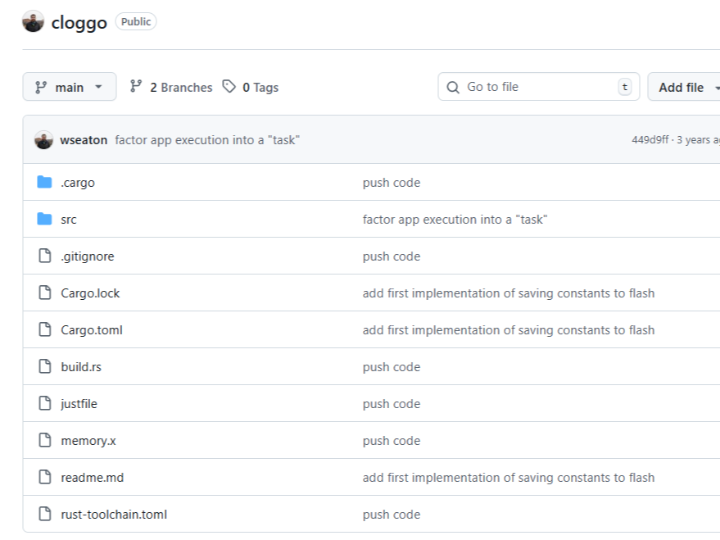
Task: Click the tags icon next to 0 Tags
Action: tap(230, 87)
